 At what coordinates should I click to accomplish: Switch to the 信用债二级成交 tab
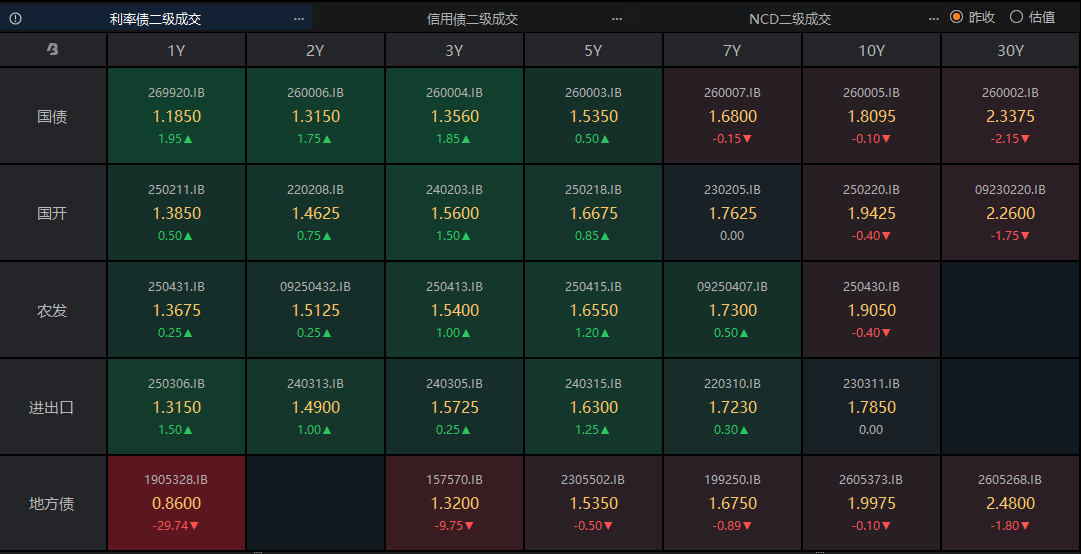click(472, 19)
